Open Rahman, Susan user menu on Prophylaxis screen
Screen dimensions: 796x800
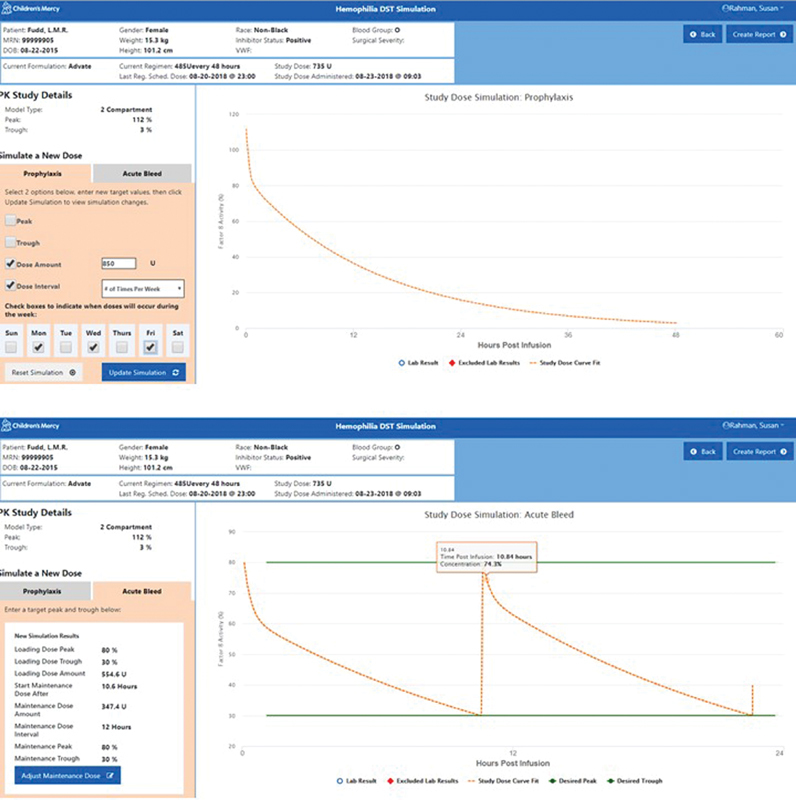[753, 8]
